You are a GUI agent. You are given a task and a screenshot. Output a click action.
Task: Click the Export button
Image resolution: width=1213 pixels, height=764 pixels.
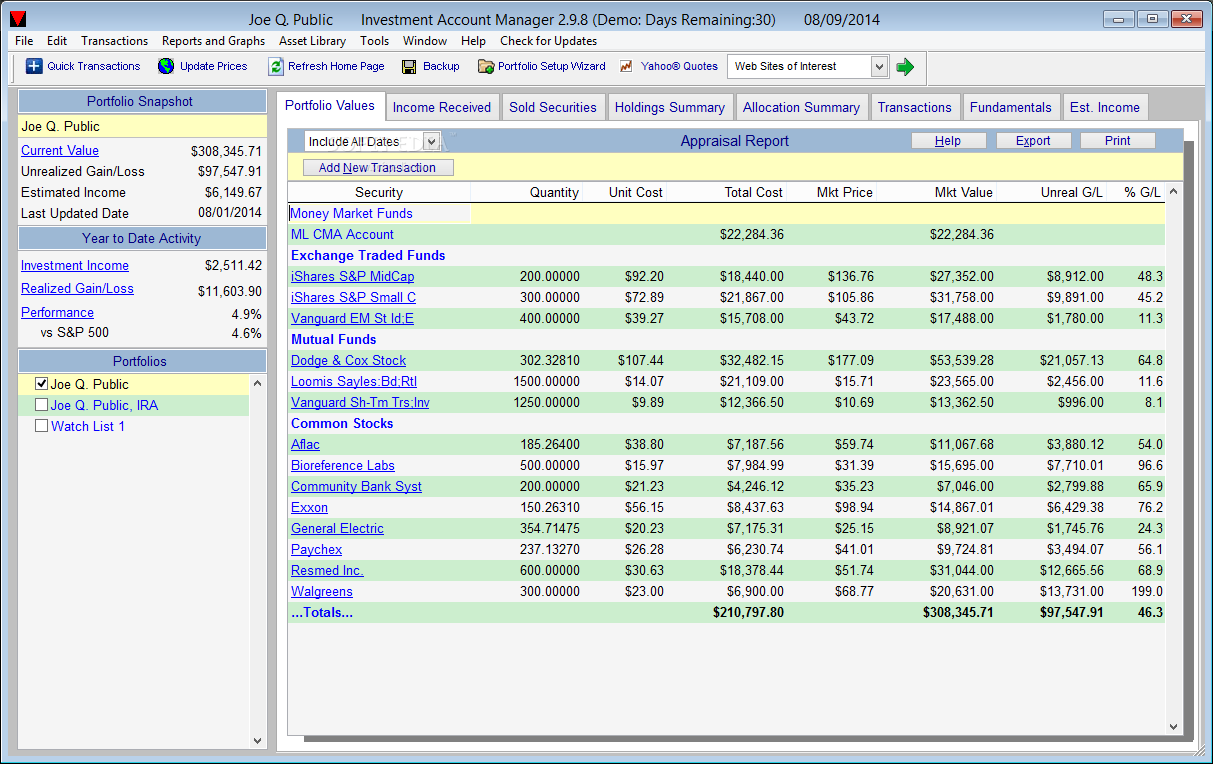pyautogui.click(x=1033, y=141)
